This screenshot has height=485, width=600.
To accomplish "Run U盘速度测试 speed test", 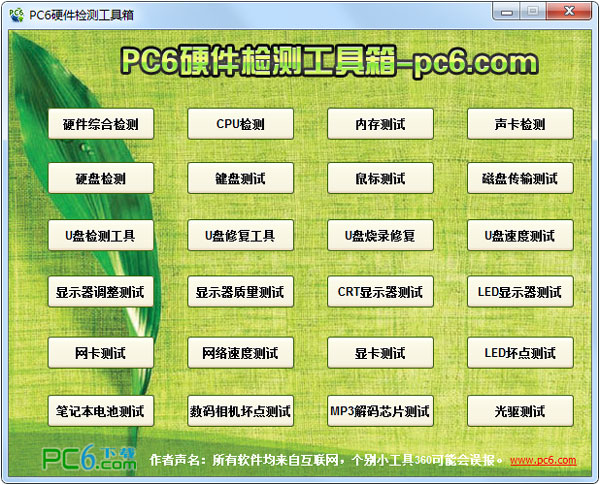I will point(520,235).
